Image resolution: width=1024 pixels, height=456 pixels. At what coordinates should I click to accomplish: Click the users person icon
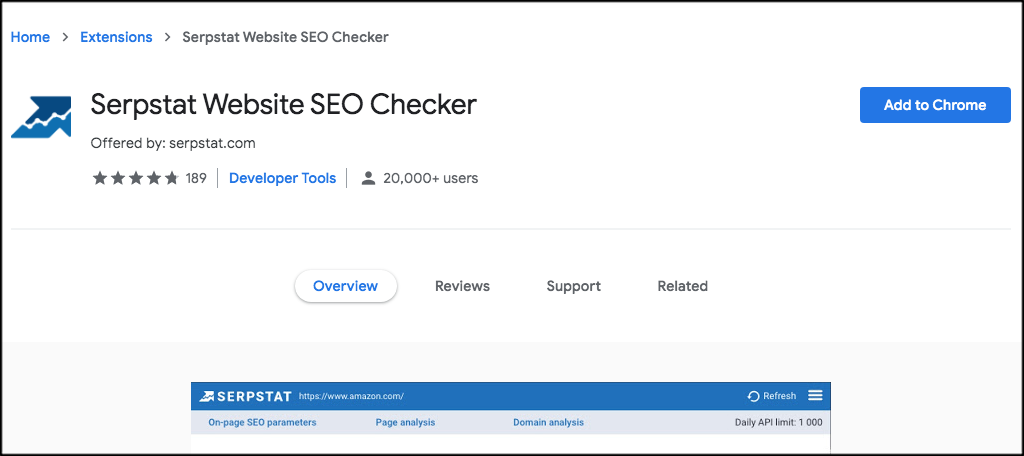tap(368, 178)
